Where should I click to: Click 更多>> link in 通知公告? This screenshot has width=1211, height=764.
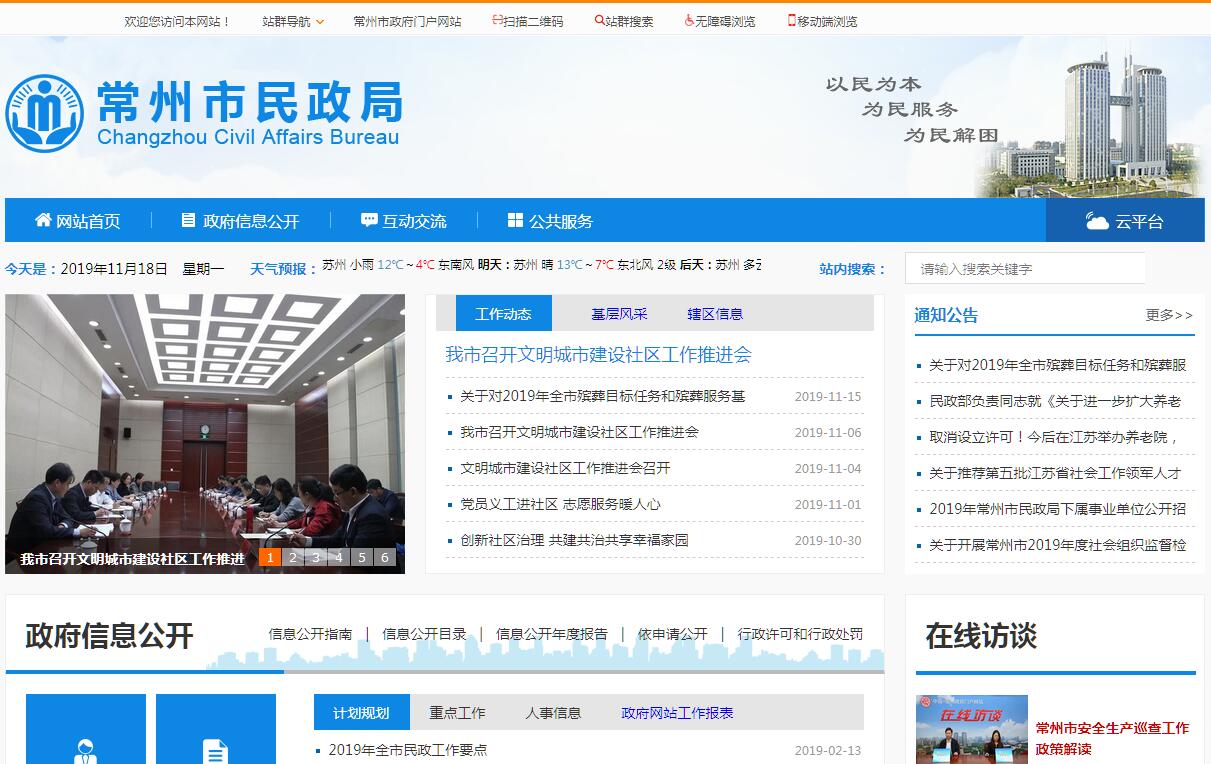1169,315
